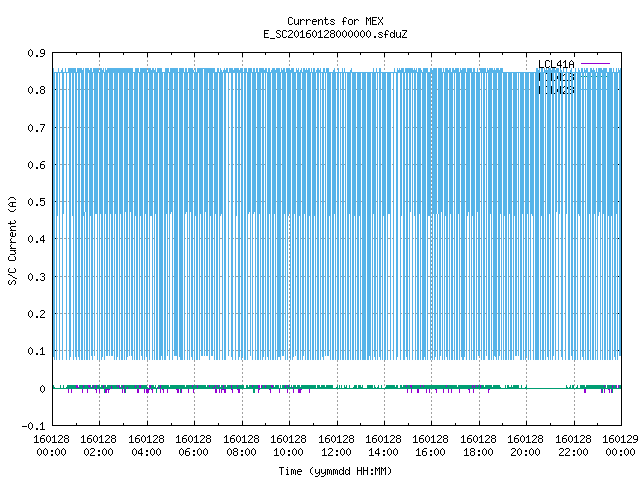
Task: Click the 0.6 y-axis tick label
Action: [36, 165]
